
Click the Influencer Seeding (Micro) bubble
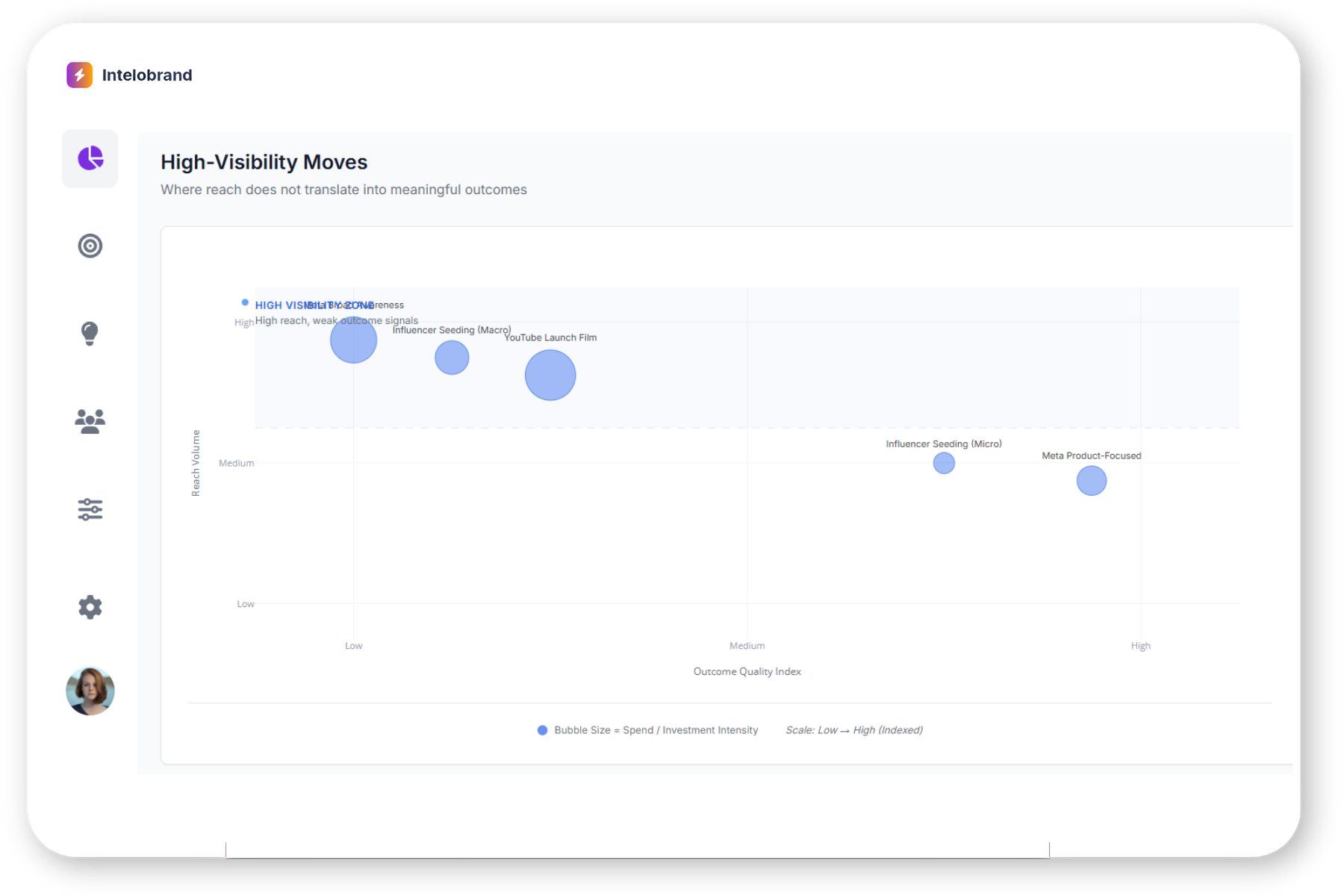pos(944,463)
